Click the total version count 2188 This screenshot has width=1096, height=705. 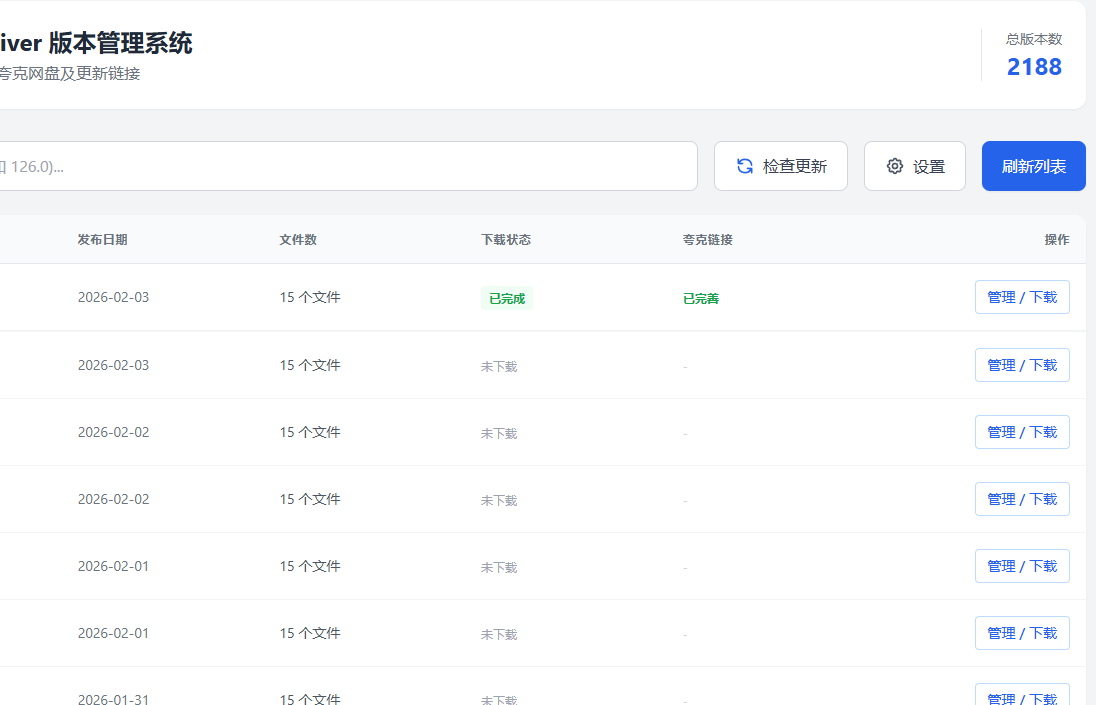(x=1034, y=67)
